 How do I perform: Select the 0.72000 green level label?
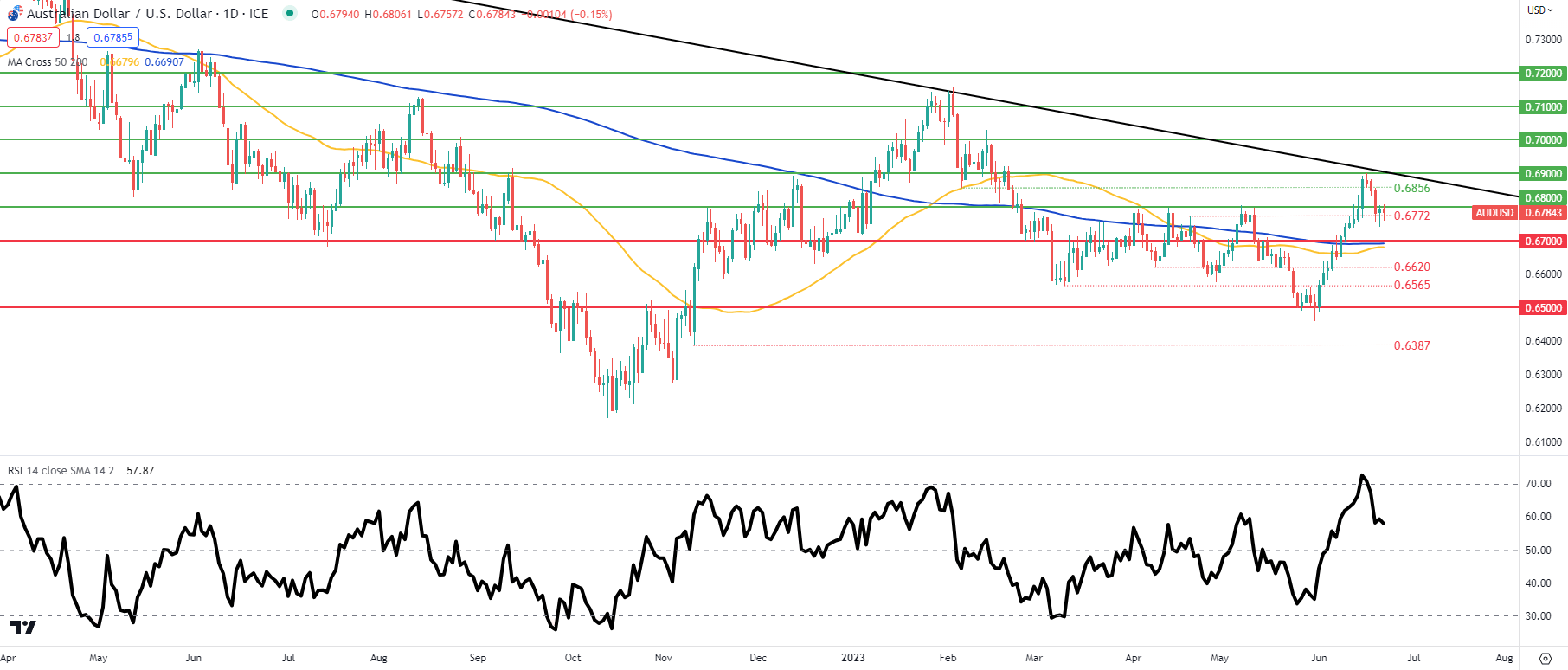tap(1544, 74)
